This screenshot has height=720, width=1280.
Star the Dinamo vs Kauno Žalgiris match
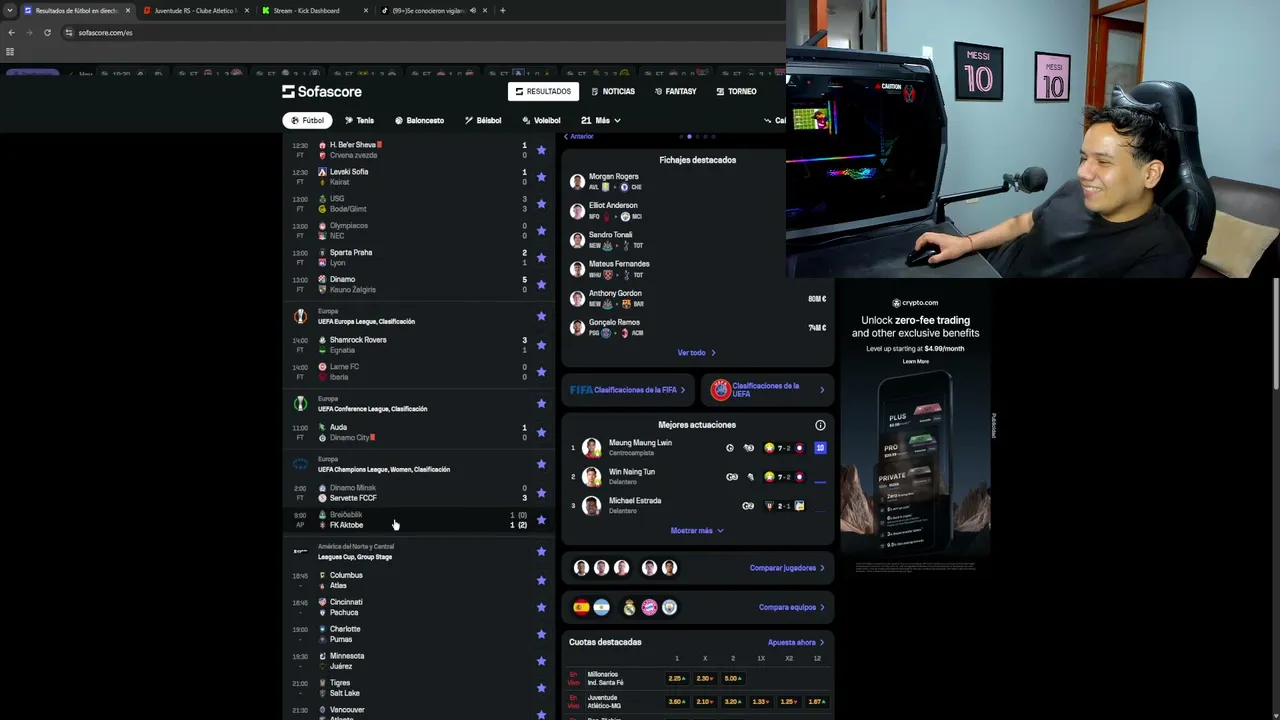point(541,285)
